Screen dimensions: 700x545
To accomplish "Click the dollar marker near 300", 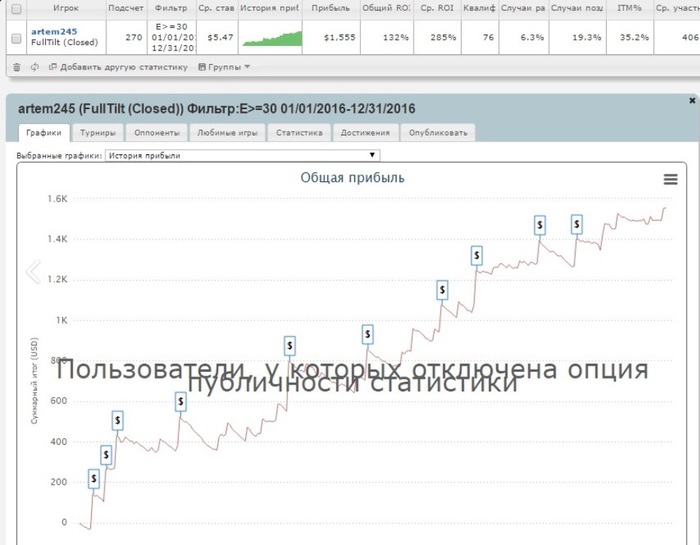I will [x=106, y=455].
